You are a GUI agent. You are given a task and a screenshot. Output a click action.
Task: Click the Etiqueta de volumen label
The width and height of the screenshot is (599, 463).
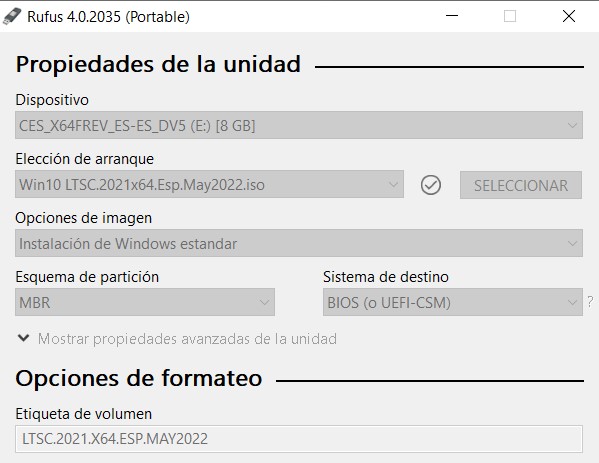(x=84, y=414)
